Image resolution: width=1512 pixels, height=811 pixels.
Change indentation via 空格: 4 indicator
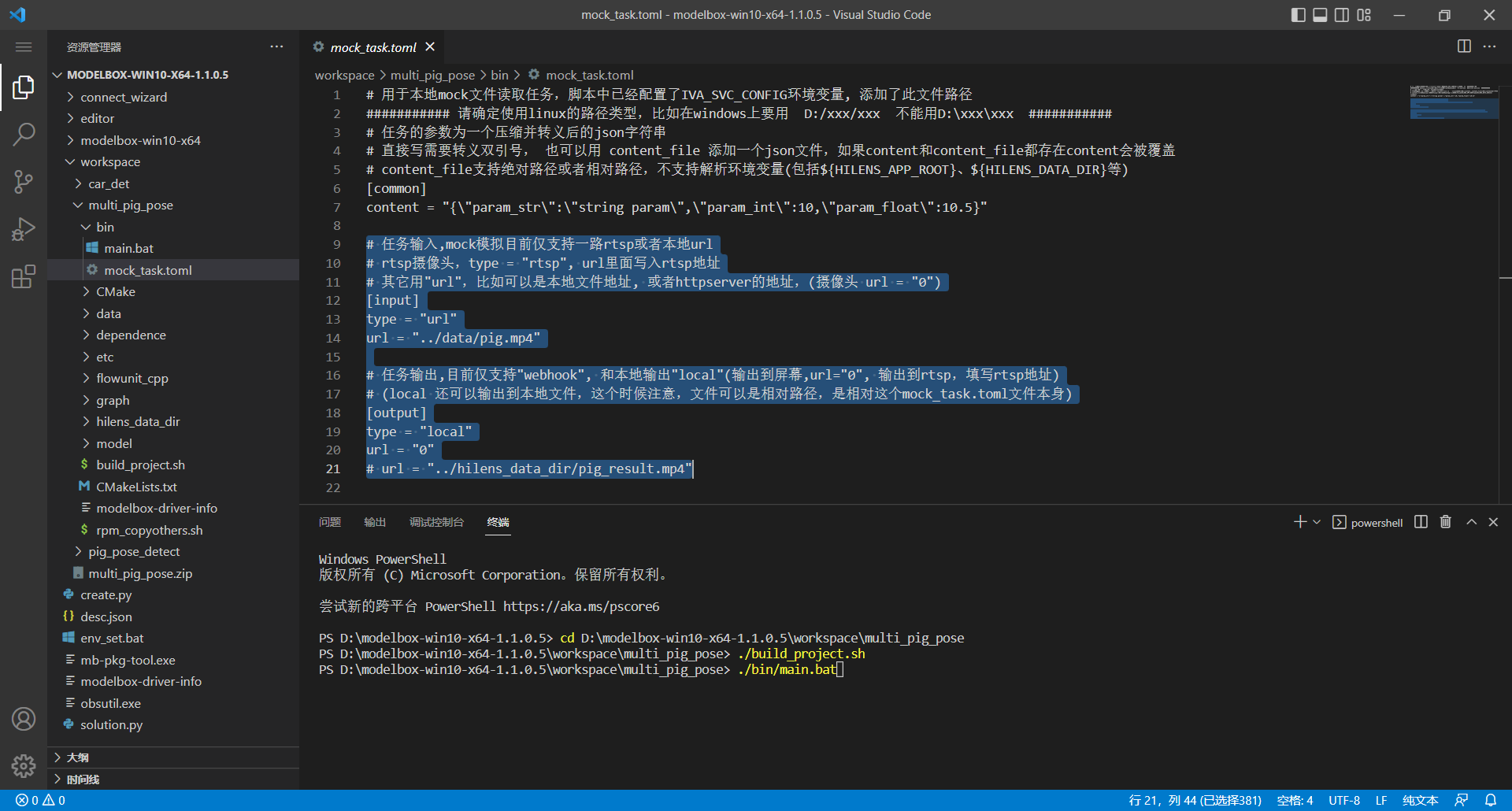1295,800
